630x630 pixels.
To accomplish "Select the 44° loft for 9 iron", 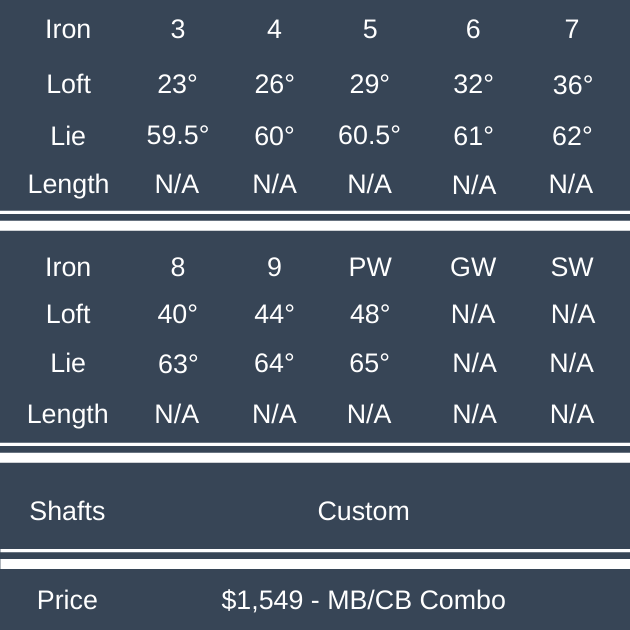I will (274, 314).
